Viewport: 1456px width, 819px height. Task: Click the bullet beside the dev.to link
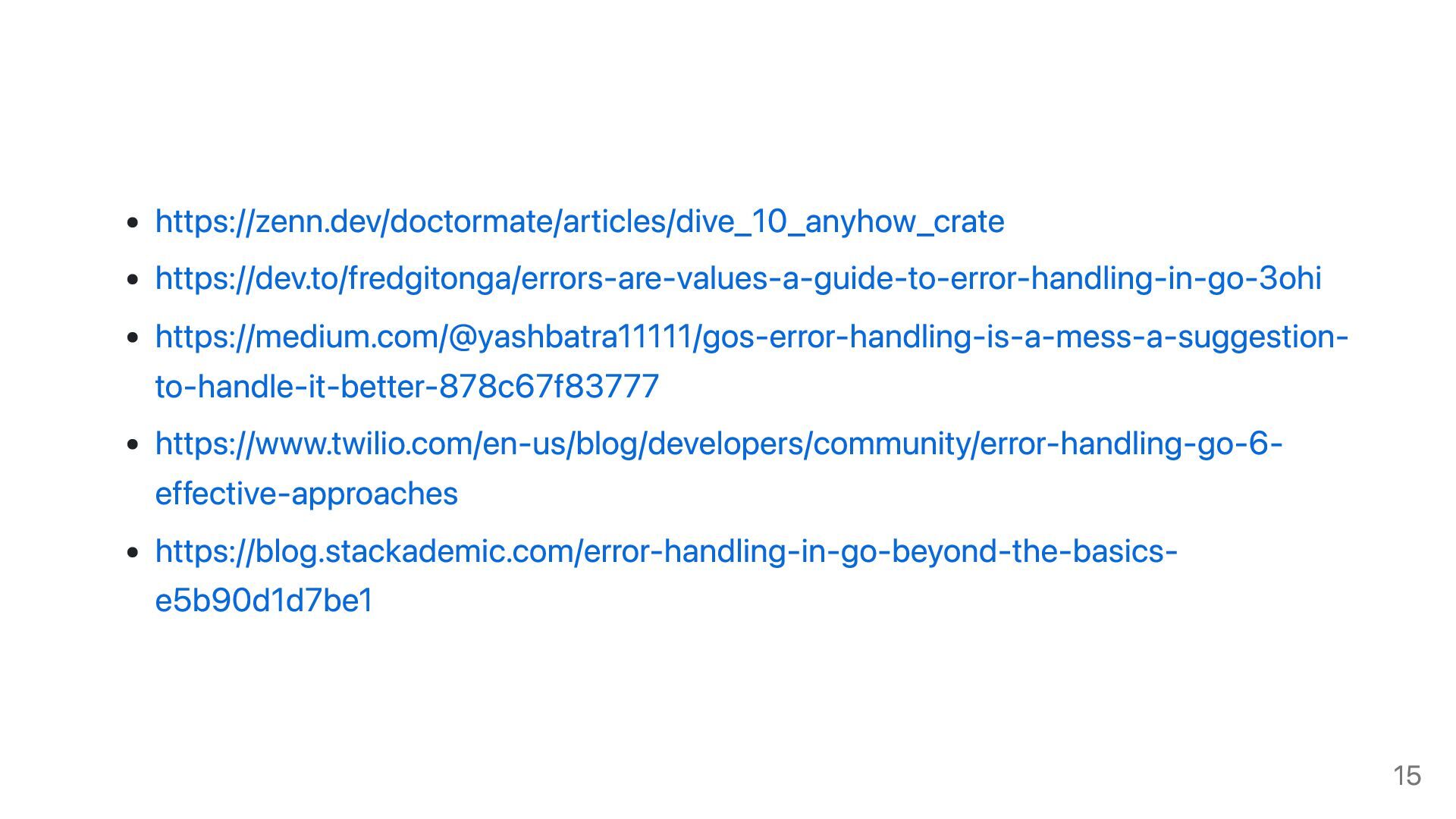(133, 280)
